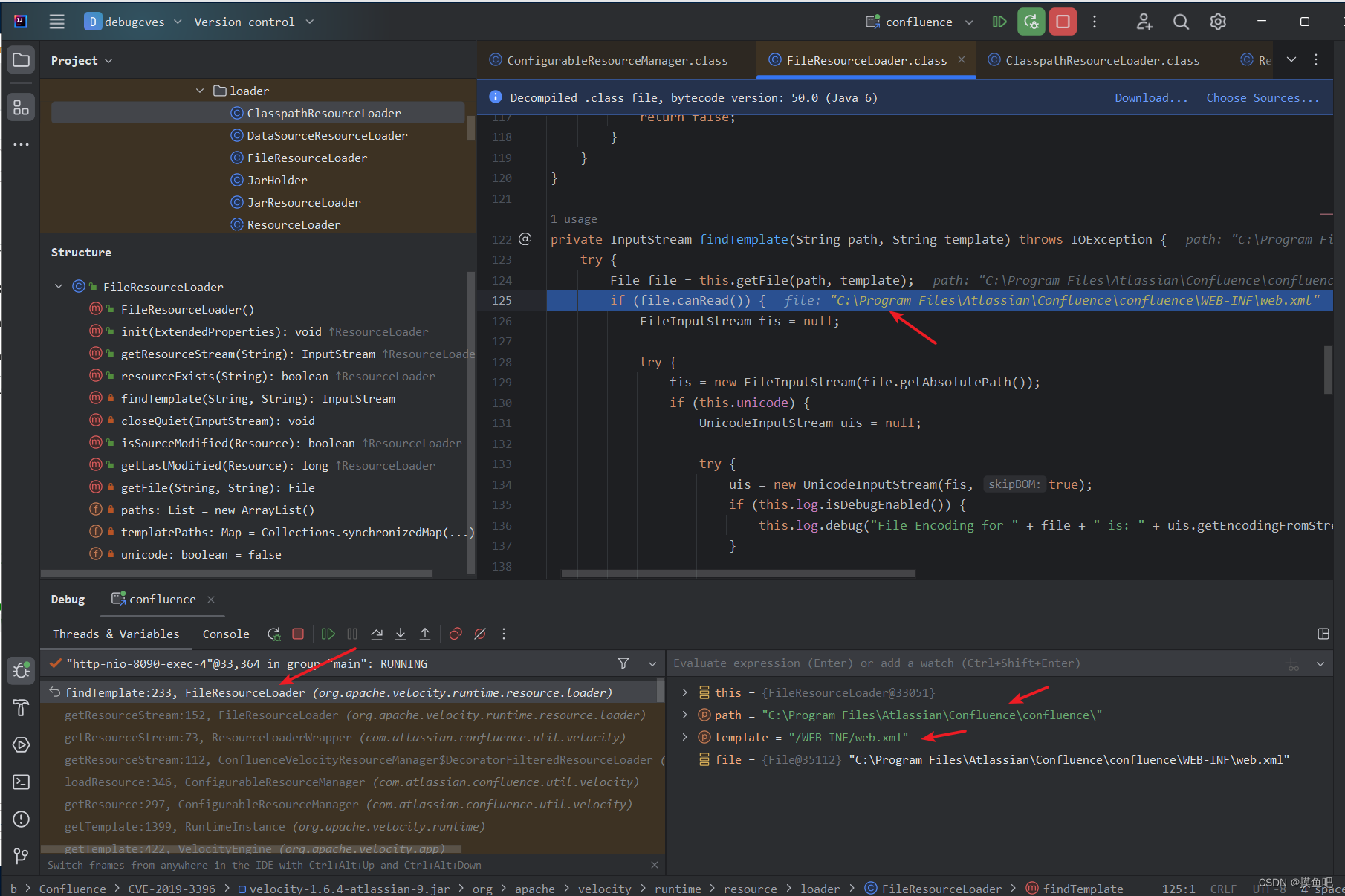
Task: Mute all breakpoints
Action: point(479,634)
